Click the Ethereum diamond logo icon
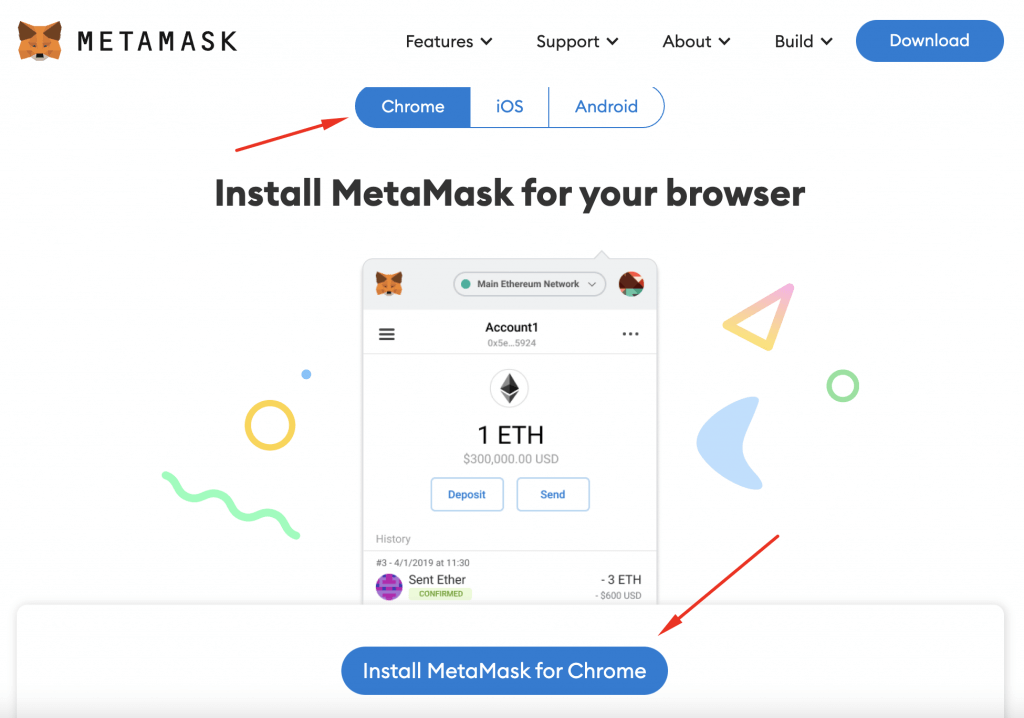This screenshot has width=1024, height=718. tap(509, 388)
